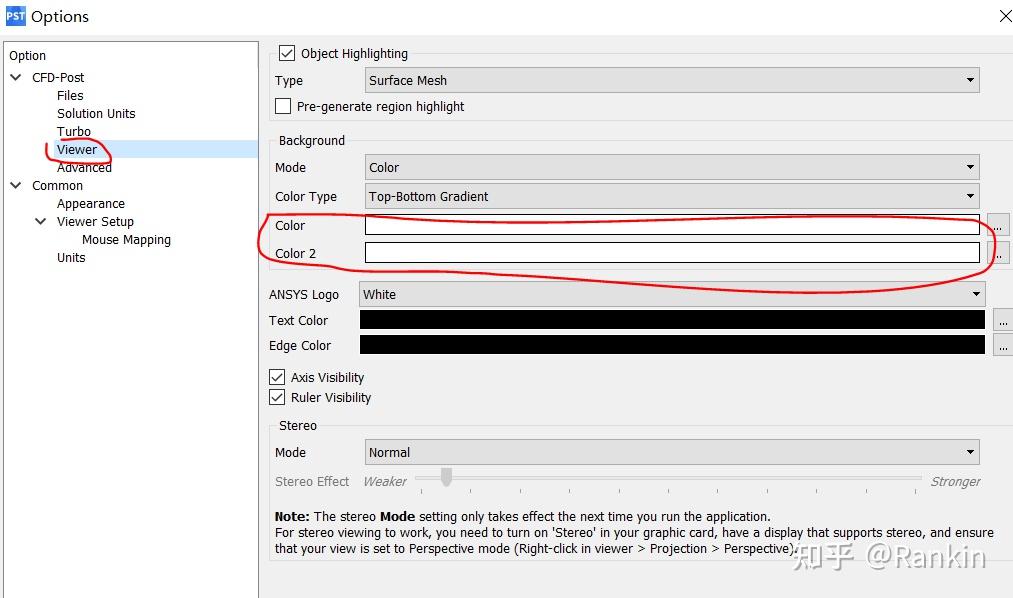Disable Ruler Visibility

click(x=276, y=397)
